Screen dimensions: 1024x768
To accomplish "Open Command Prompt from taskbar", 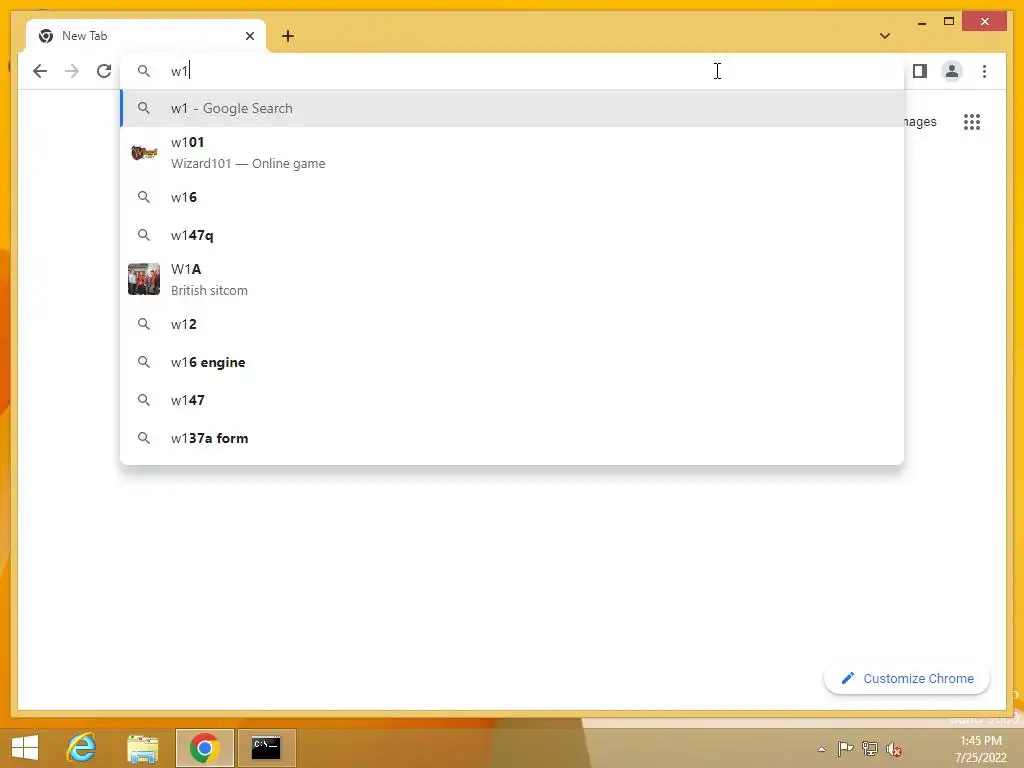I will tap(266, 748).
